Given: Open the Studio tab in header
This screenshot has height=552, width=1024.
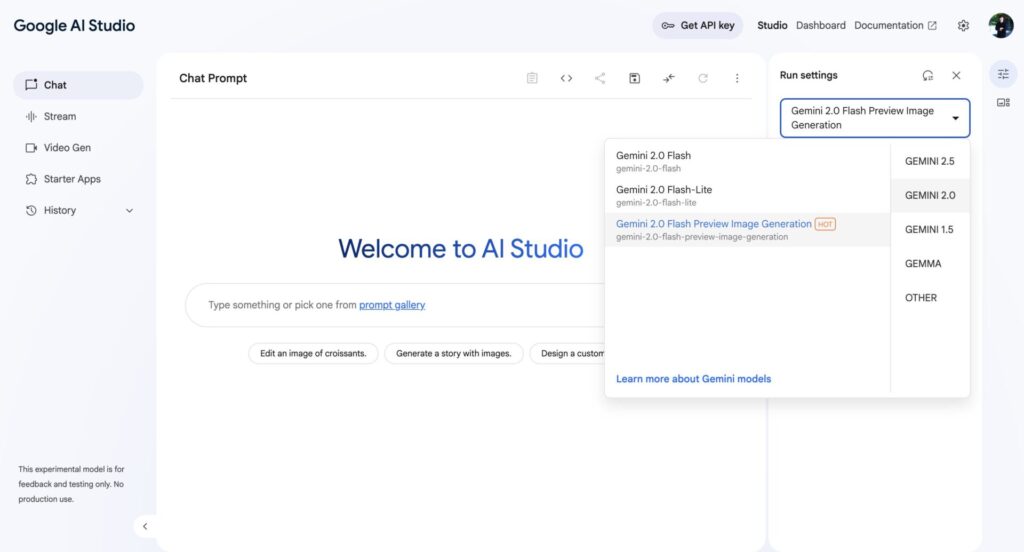Looking at the screenshot, I should point(772,25).
